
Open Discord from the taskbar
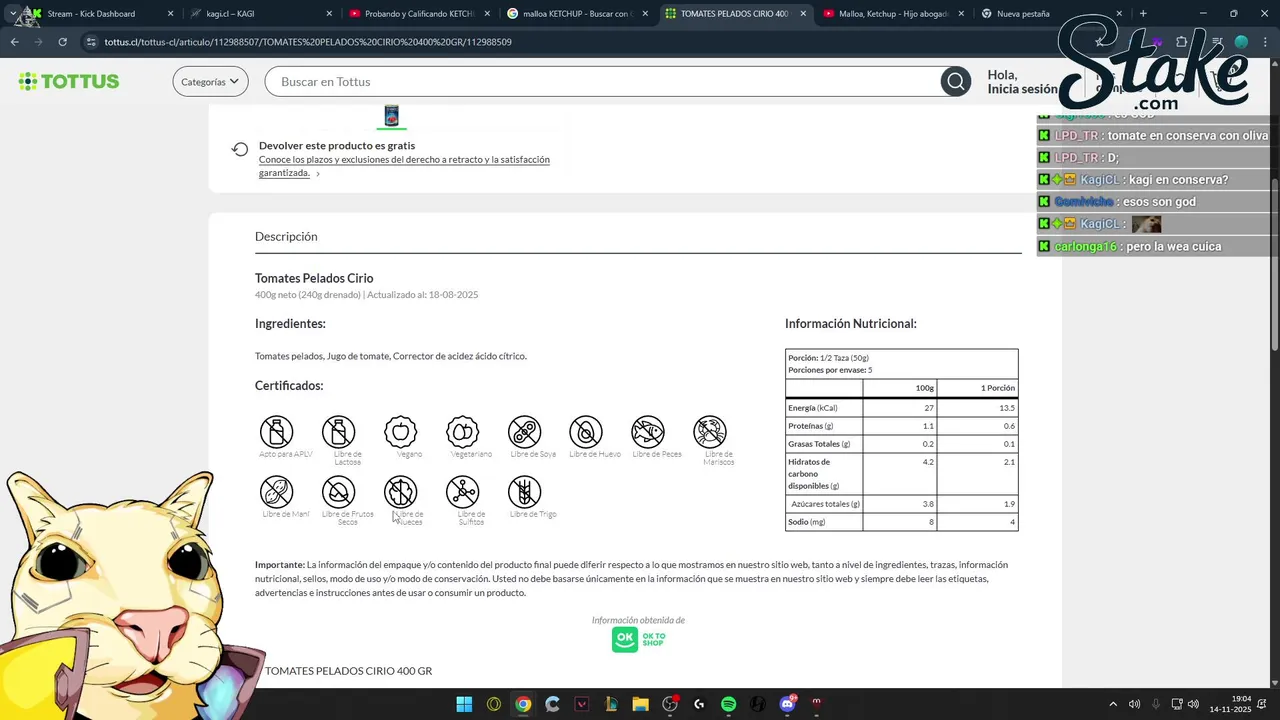(788, 704)
